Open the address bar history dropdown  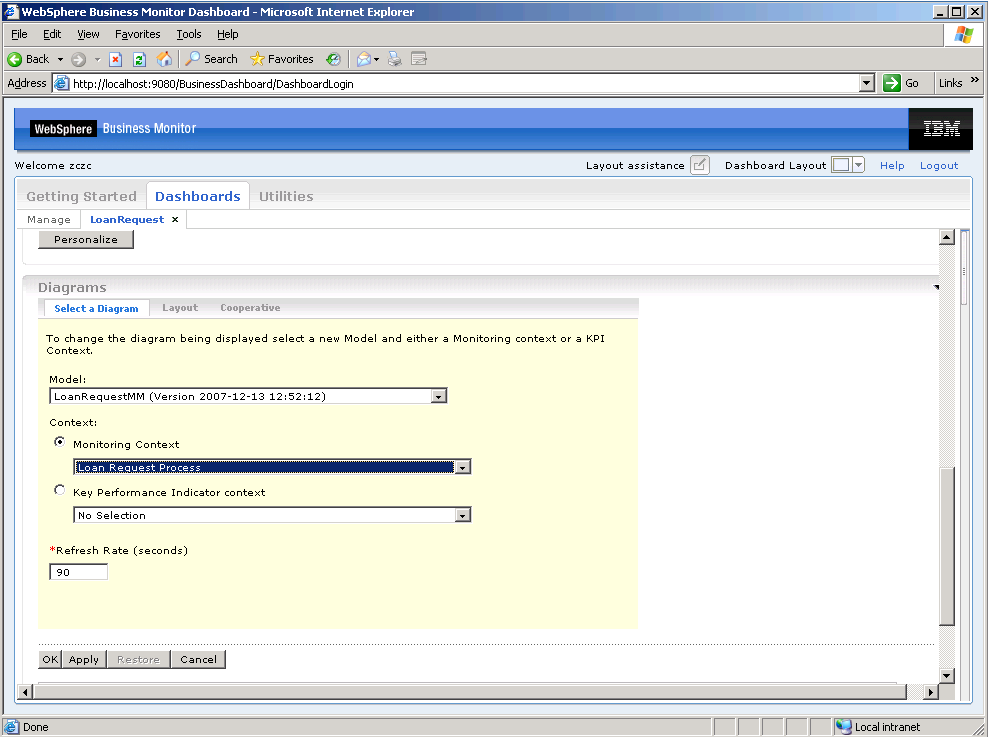point(867,83)
